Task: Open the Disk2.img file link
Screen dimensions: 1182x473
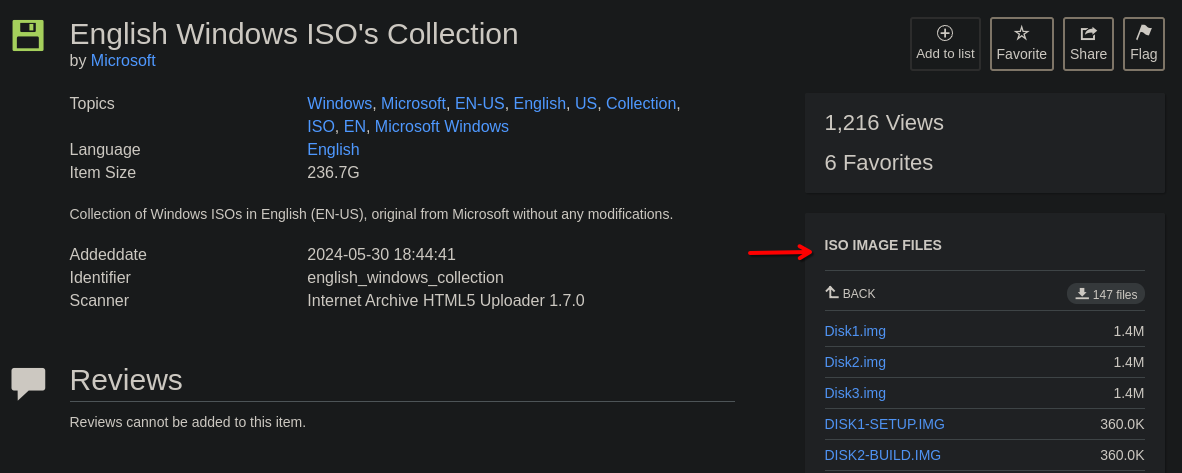Action: pos(855,362)
